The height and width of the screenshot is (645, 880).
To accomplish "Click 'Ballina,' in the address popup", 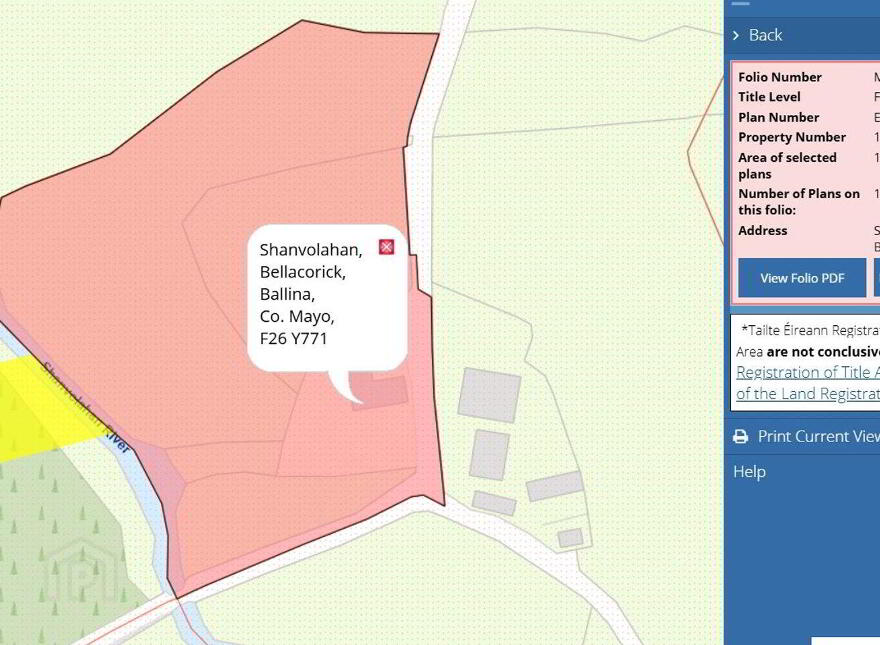I will (x=287, y=294).
